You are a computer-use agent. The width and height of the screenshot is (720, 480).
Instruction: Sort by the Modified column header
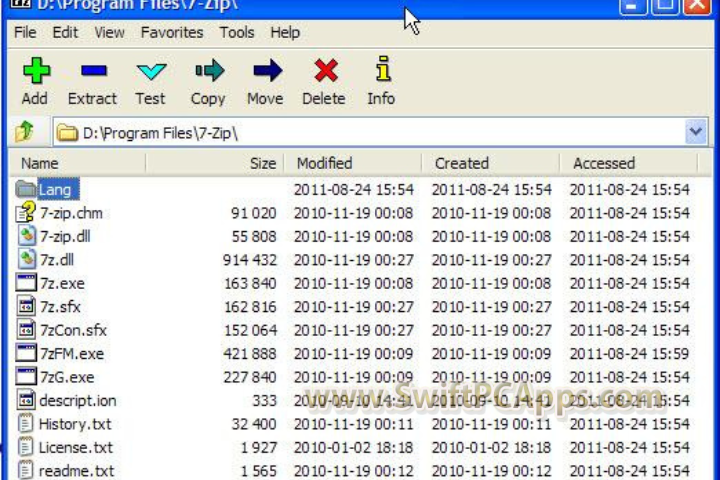point(353,164)
